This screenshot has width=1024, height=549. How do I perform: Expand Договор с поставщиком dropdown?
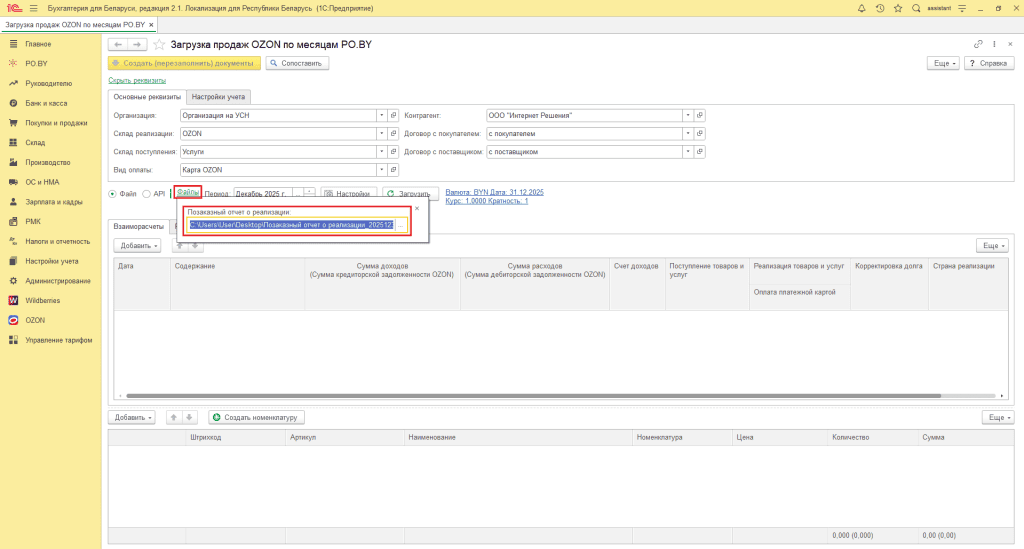[688, 152]
